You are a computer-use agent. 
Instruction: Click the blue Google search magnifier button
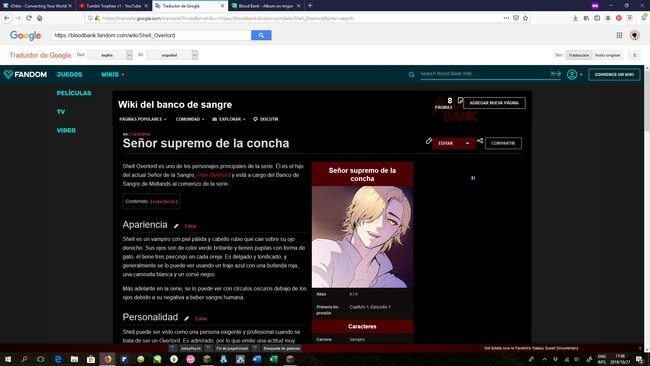pyautogui.click(x=261, y=35)
